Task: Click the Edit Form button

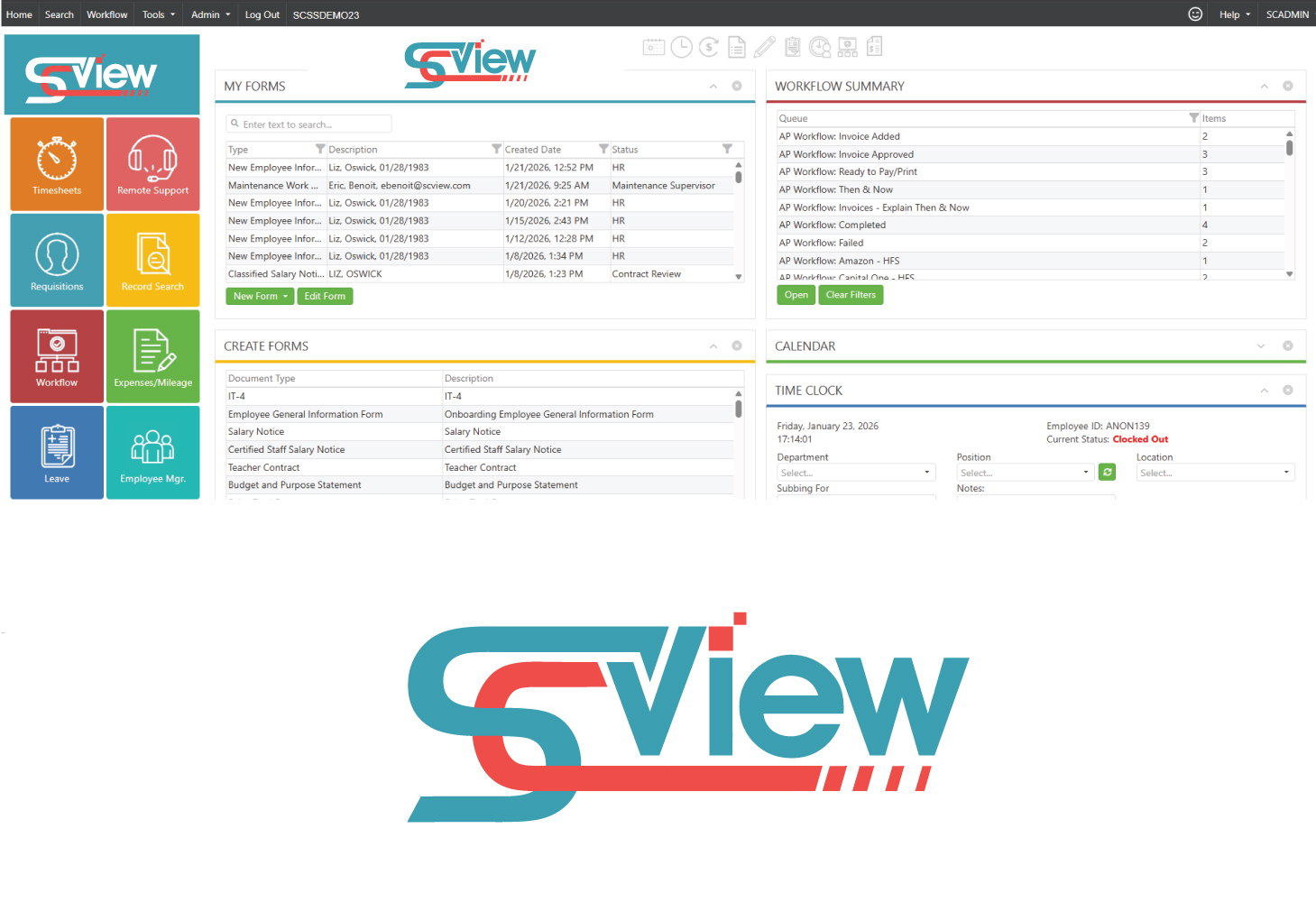Action: click(x=325, y=296)
